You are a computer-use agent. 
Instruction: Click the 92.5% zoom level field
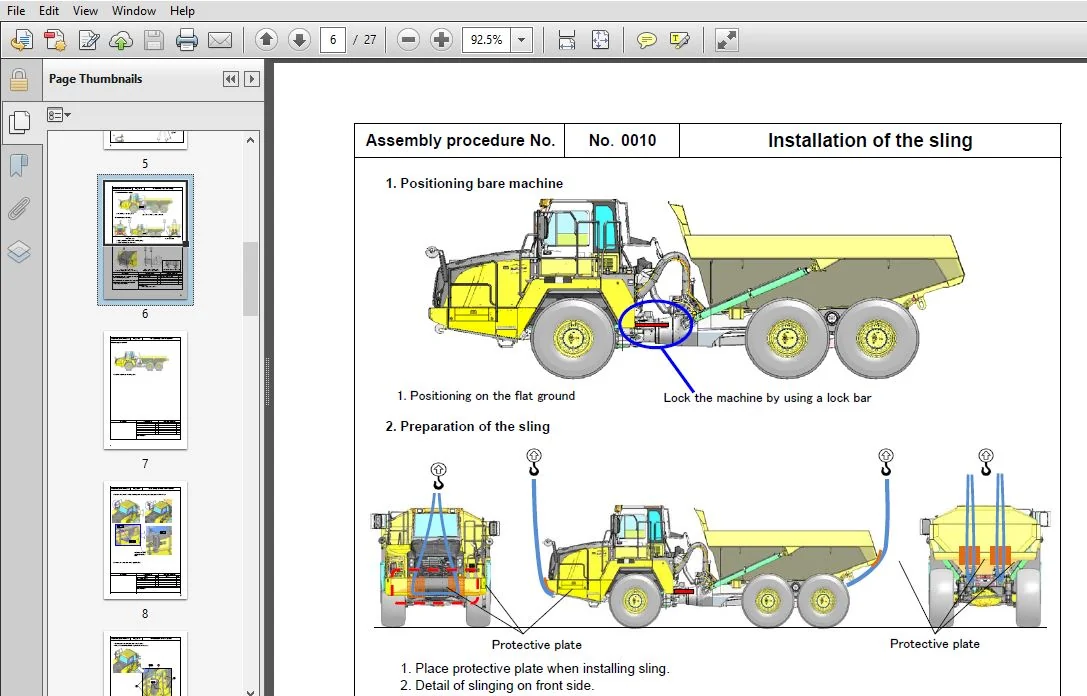tap(487, 40)
